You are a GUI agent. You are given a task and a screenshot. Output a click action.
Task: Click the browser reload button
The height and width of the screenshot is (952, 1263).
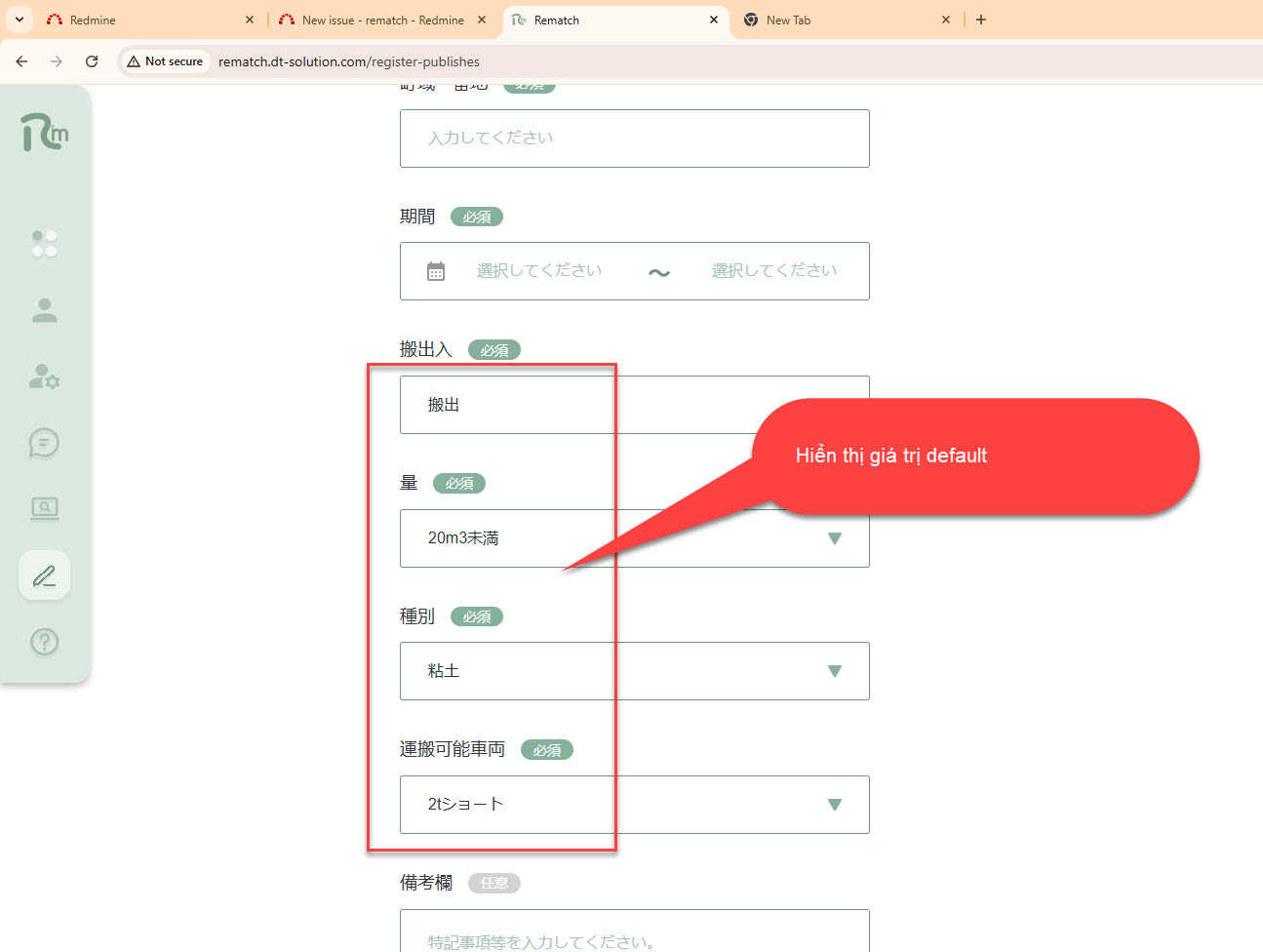[x=92, y=61]
